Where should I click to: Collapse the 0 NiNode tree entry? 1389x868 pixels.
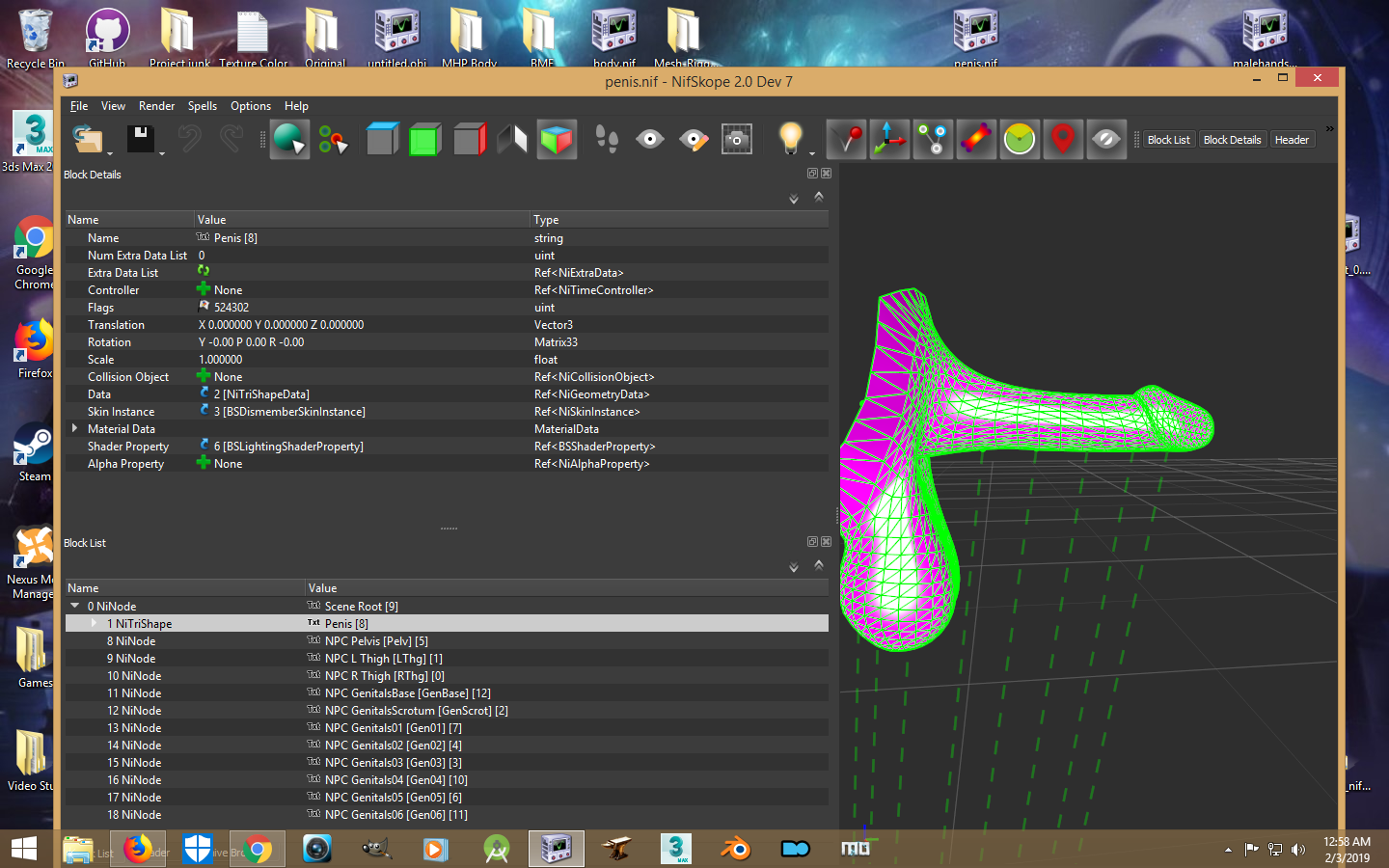click(74, 606)
